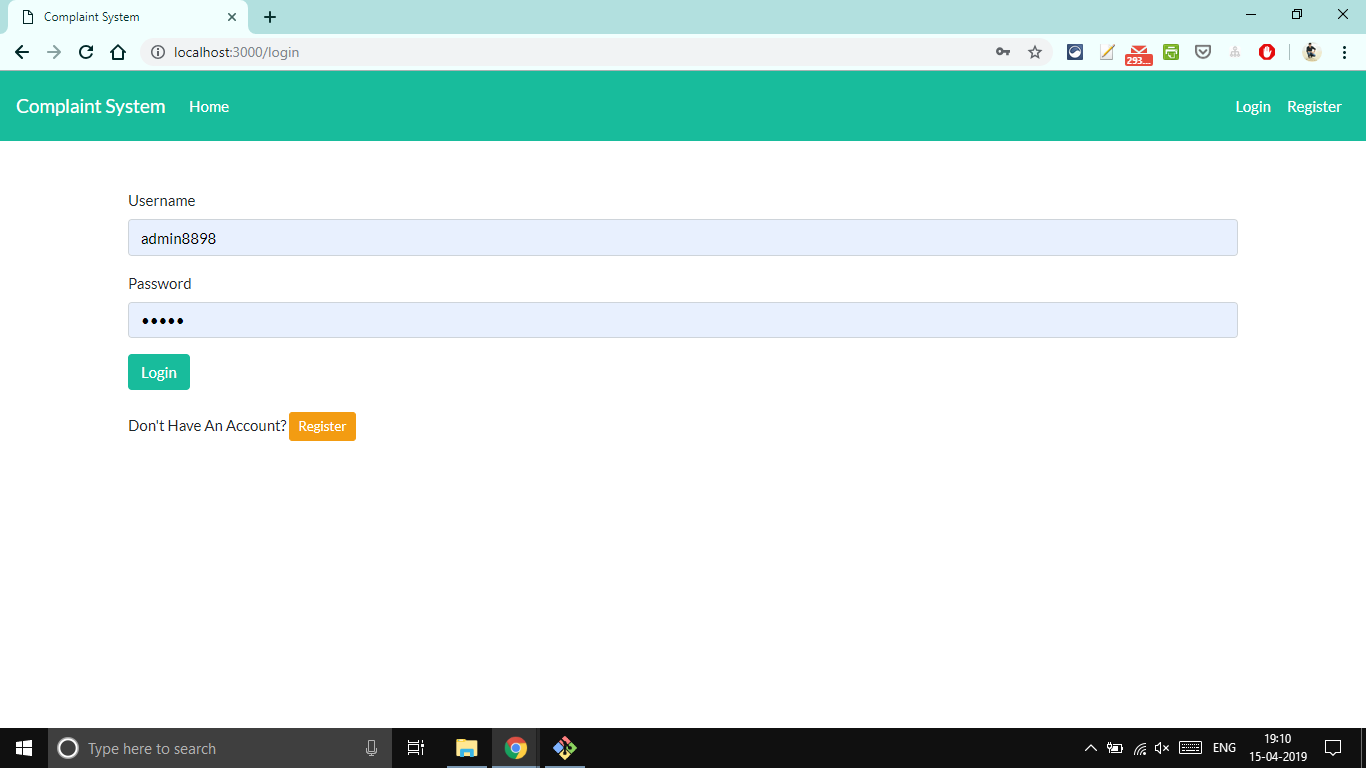The image size is (1366, 768).
Task: Reload the current page
Action: [86, 52]
